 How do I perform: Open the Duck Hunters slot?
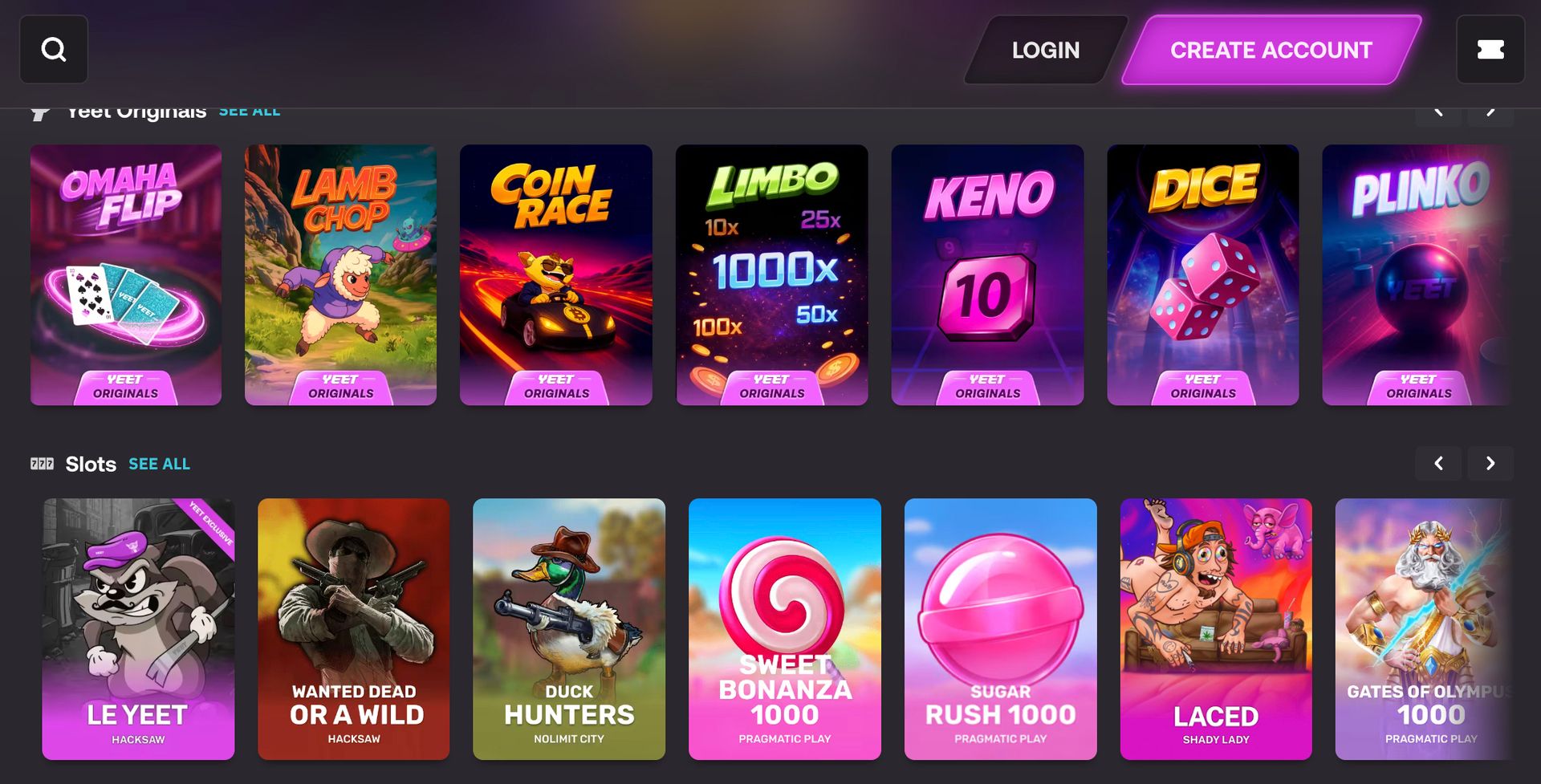(x=569, y=629)
